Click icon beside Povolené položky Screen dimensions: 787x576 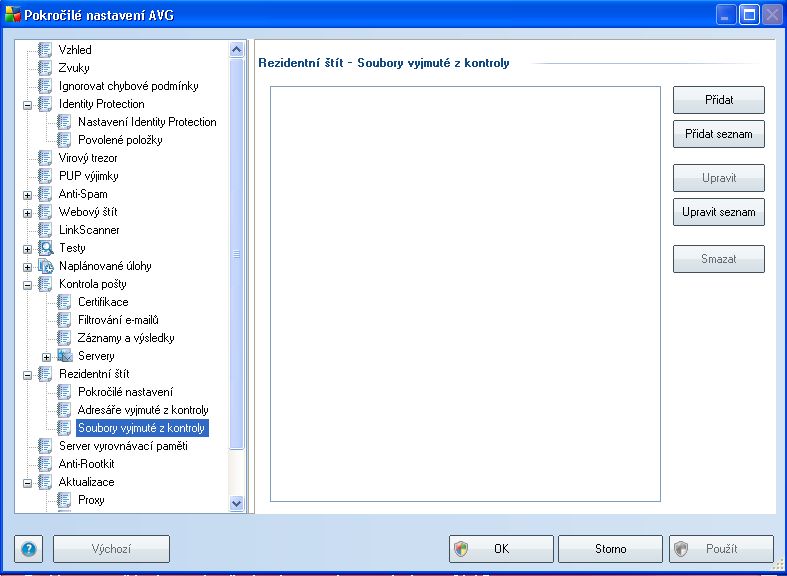point(64,140)
